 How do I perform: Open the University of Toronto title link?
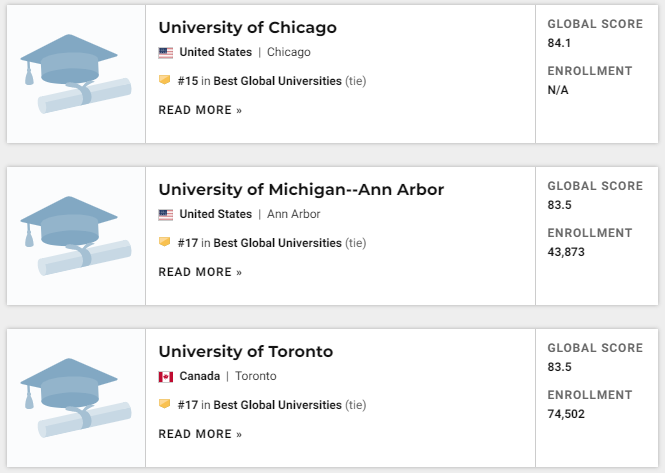click(x=246, y=352)
